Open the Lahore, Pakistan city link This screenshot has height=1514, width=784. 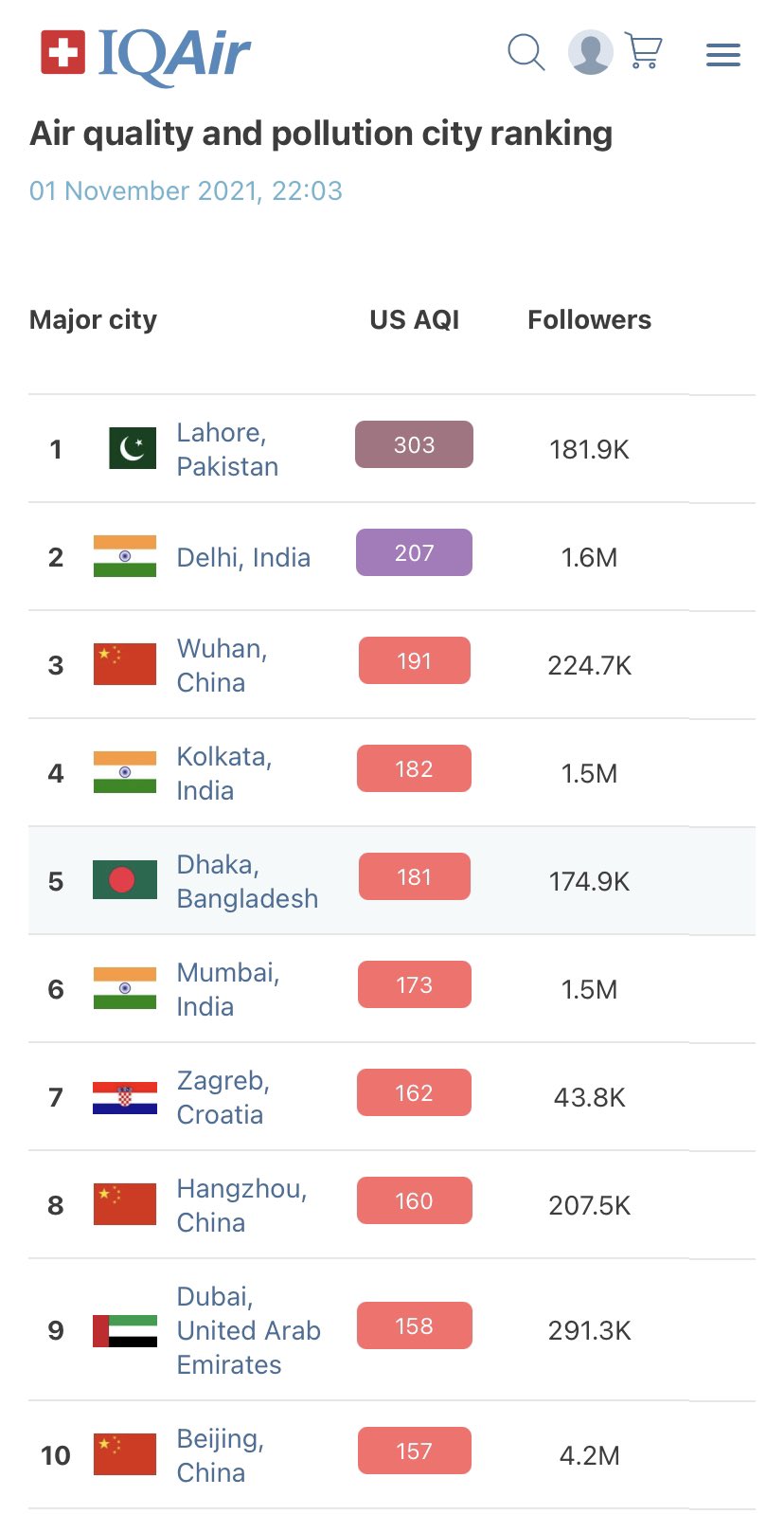click(227, 449)
